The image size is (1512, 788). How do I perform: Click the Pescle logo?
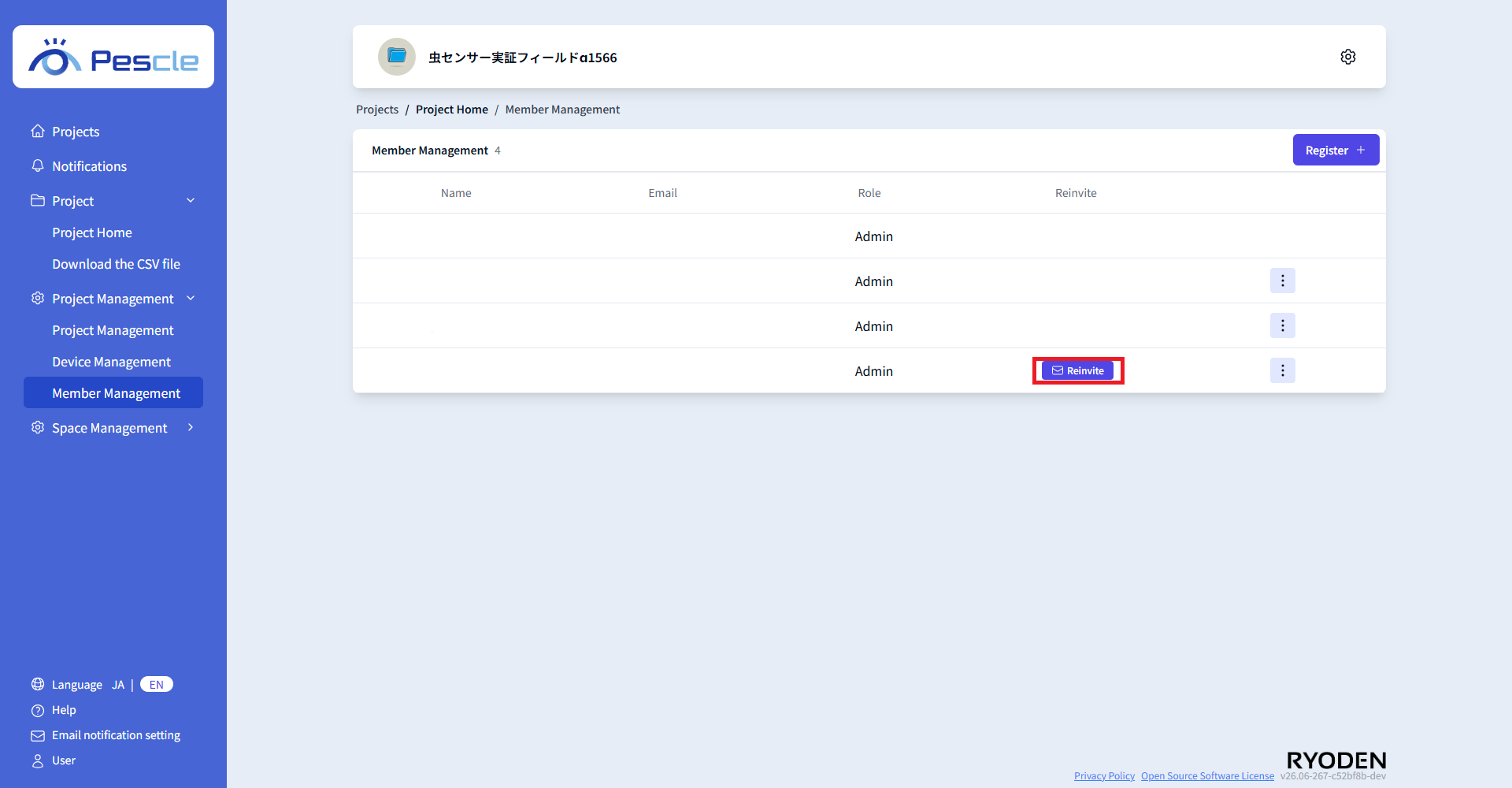coord(113,57)
